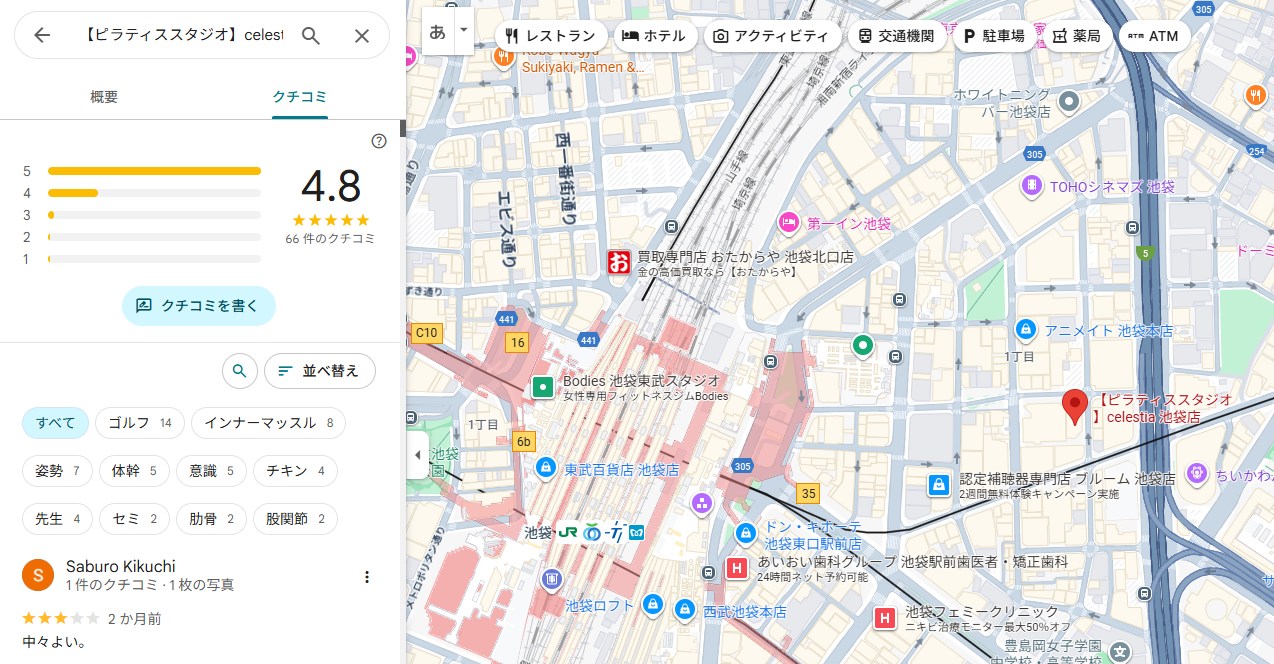Expand the input method dropdown arrow
Screen dimensions: 1274x664
point(463,31)
